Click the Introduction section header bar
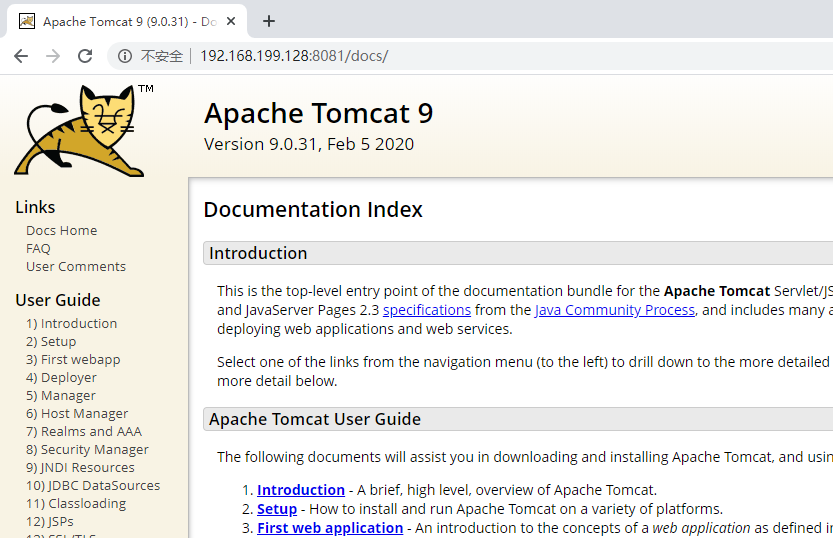Screen dimensions: 833x538 point(518,253)
